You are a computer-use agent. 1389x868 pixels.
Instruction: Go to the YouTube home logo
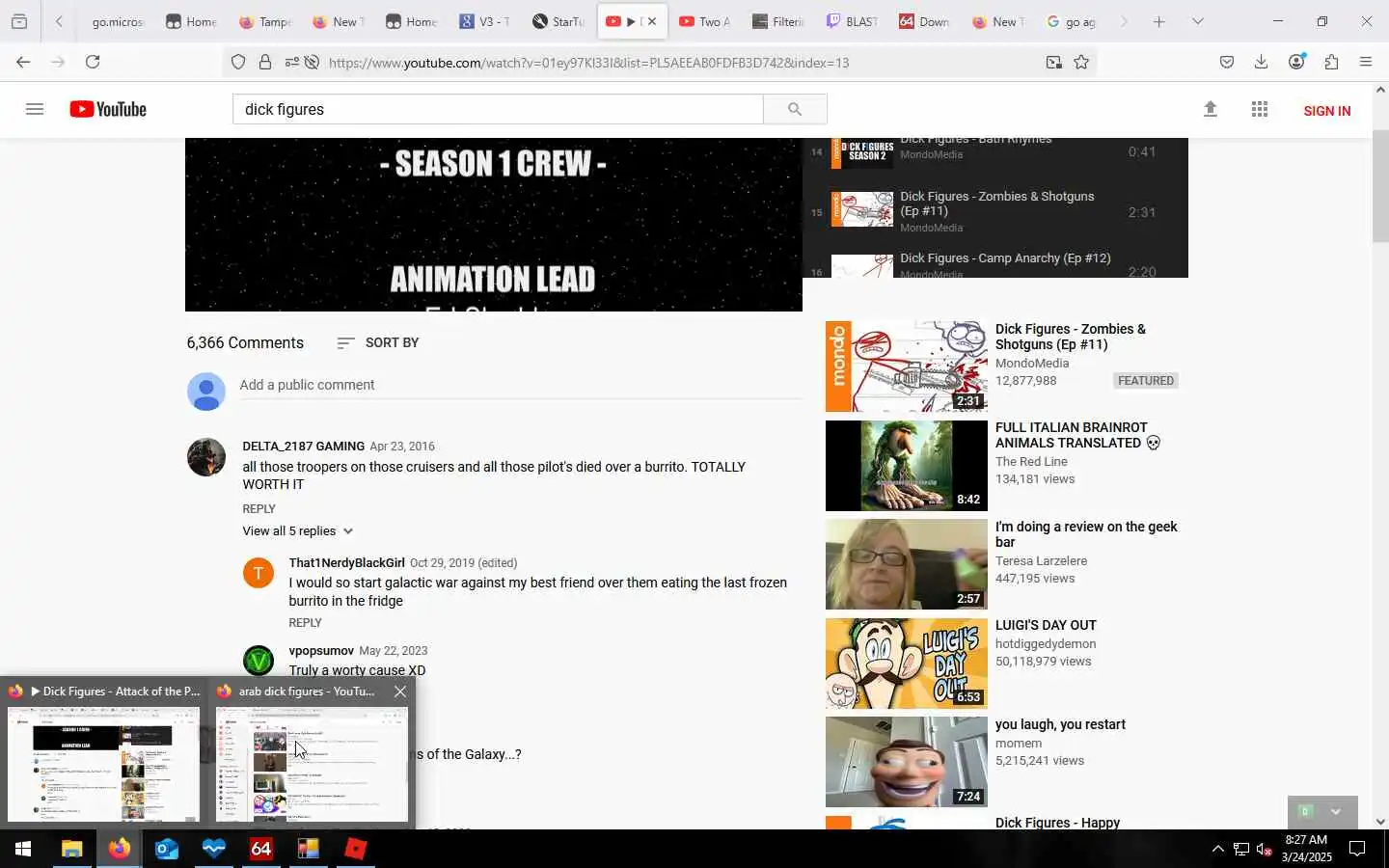point(108,109)
